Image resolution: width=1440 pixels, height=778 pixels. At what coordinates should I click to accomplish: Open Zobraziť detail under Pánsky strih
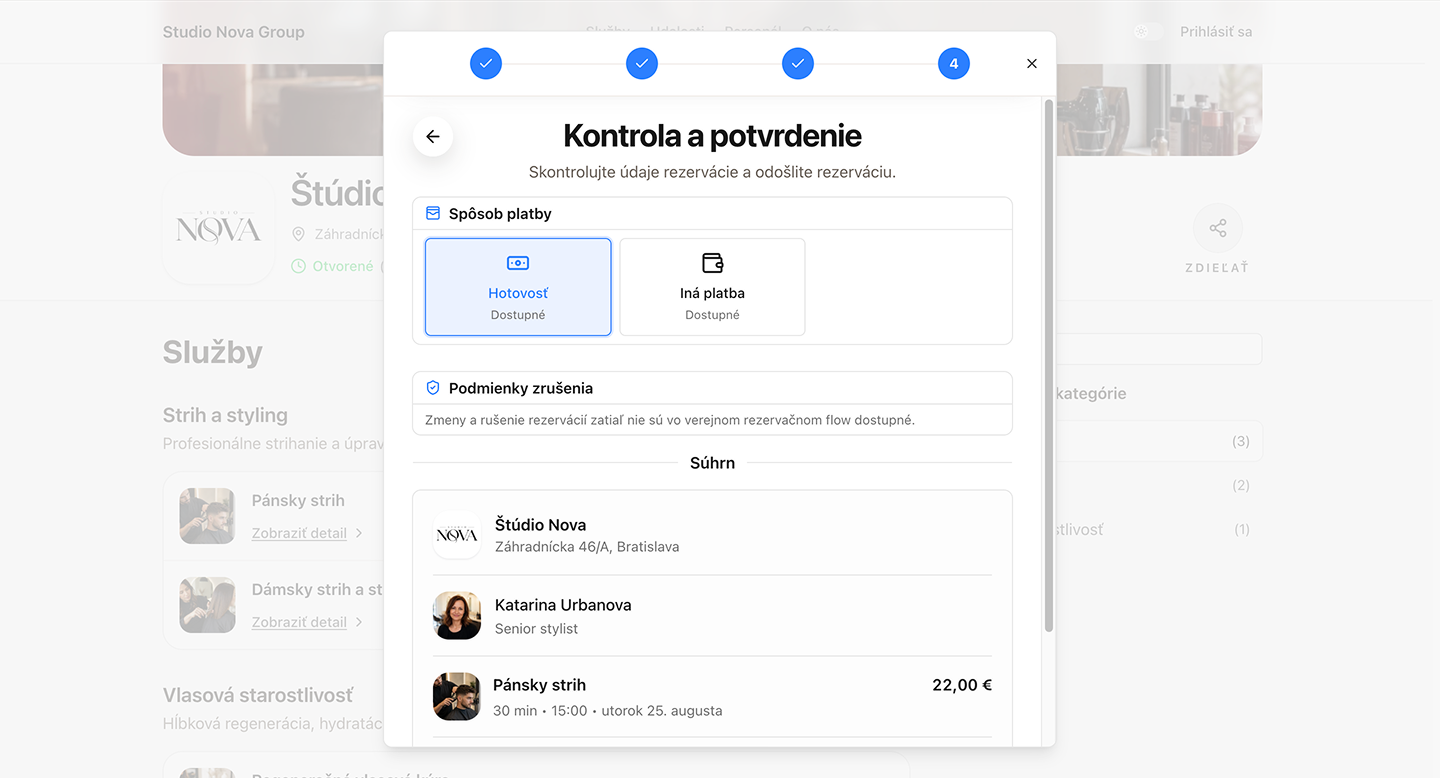(299, 533)
